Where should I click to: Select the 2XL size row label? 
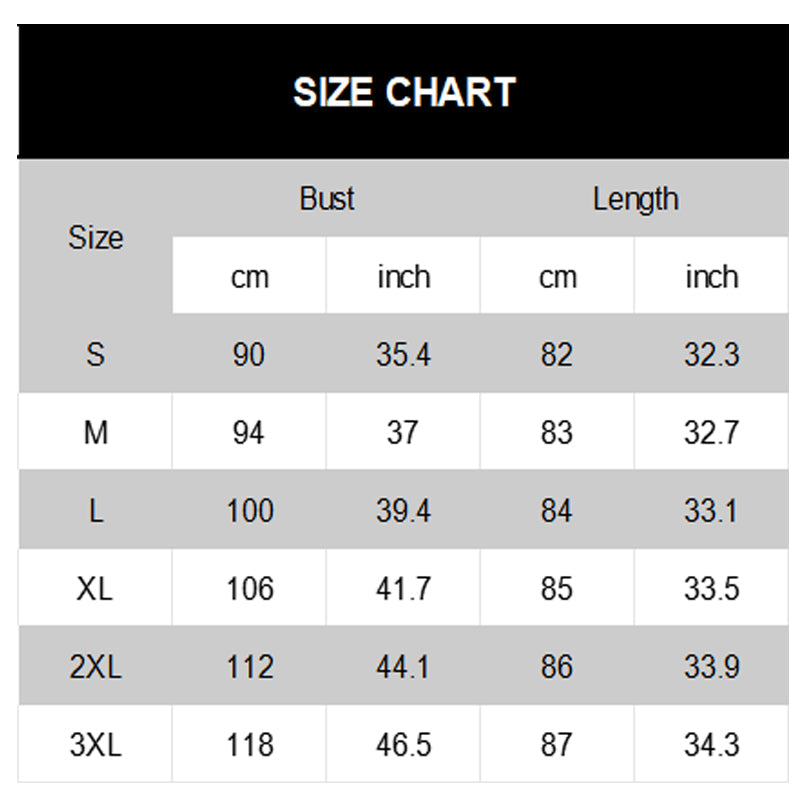(x=96, y=666)
